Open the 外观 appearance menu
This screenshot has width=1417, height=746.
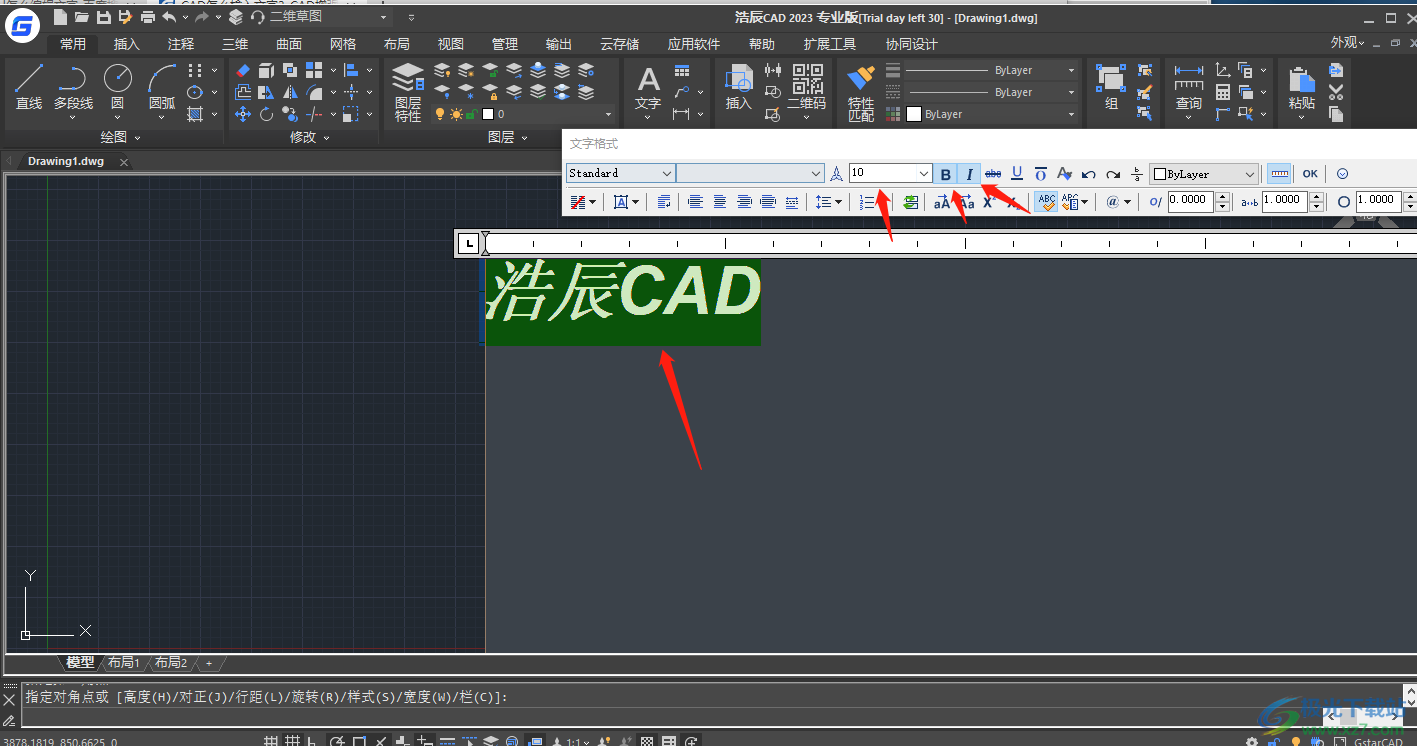point(1347,43)
